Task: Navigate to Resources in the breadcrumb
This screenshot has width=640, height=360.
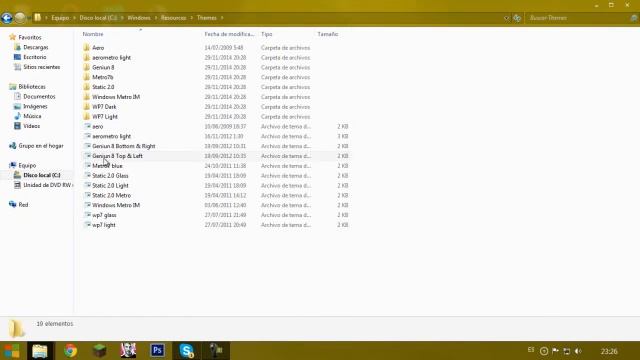Action: pos(173,18)
